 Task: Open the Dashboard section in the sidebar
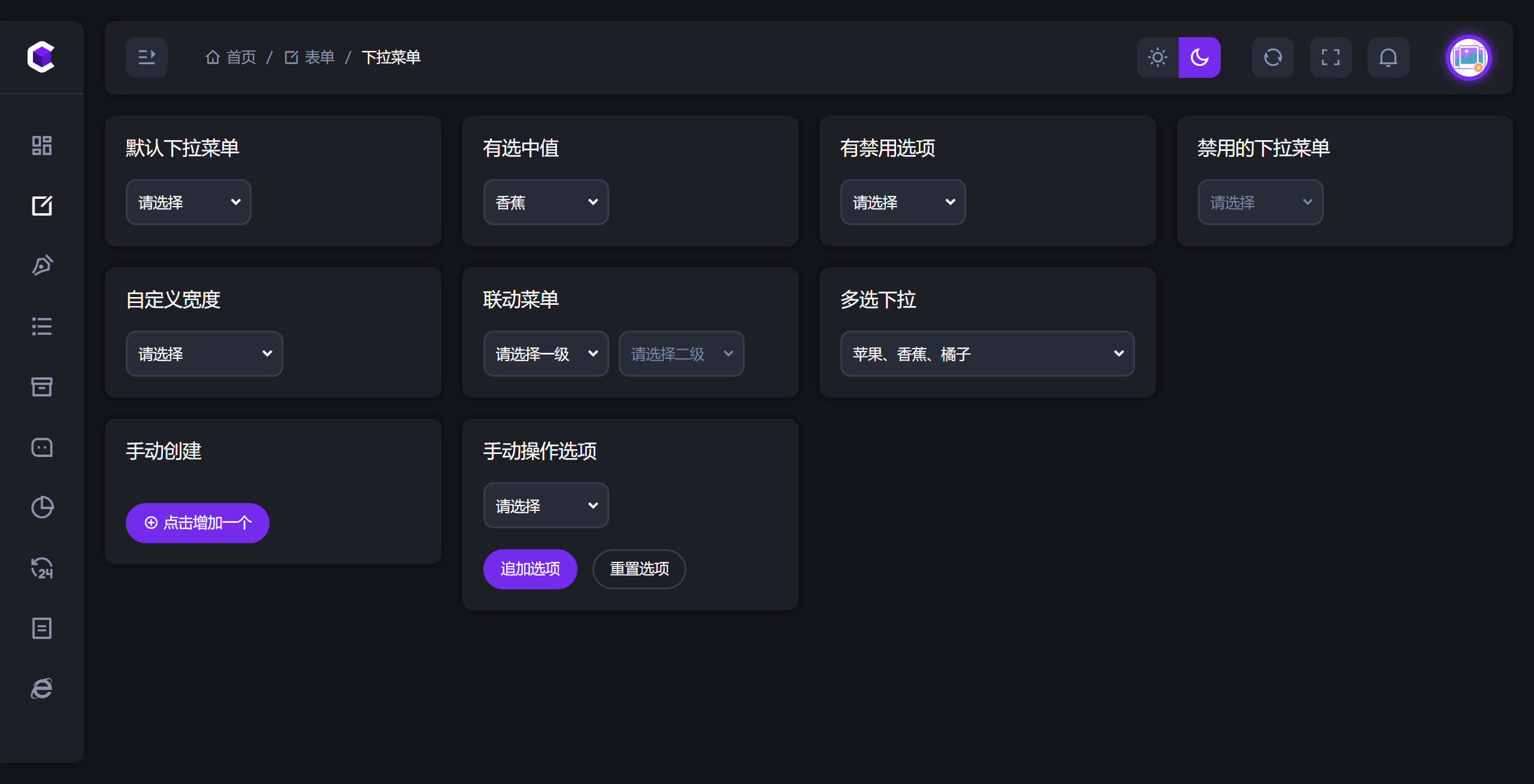tap(41, 145)
